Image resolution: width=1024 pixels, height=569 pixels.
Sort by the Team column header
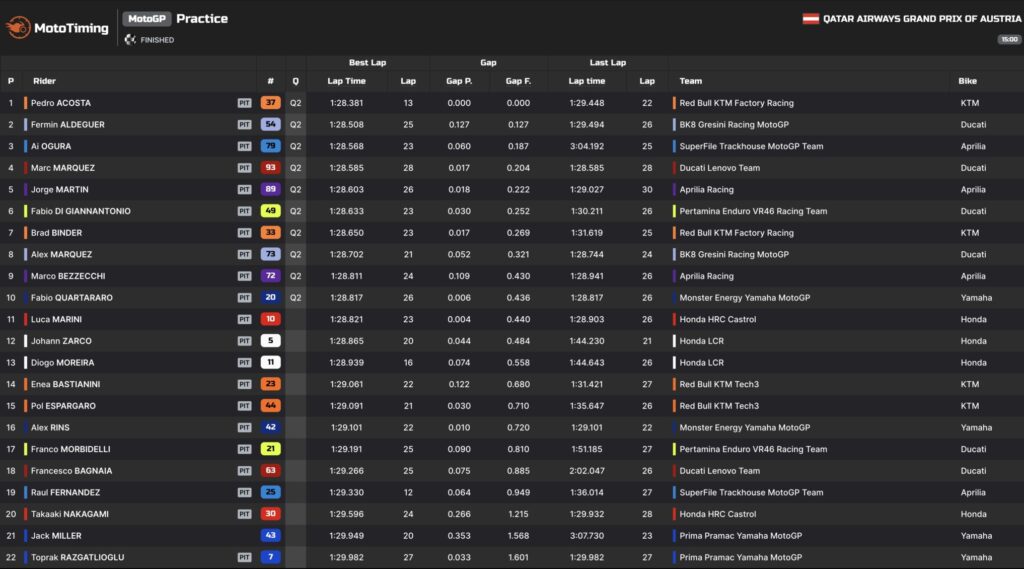coord(690,81)
